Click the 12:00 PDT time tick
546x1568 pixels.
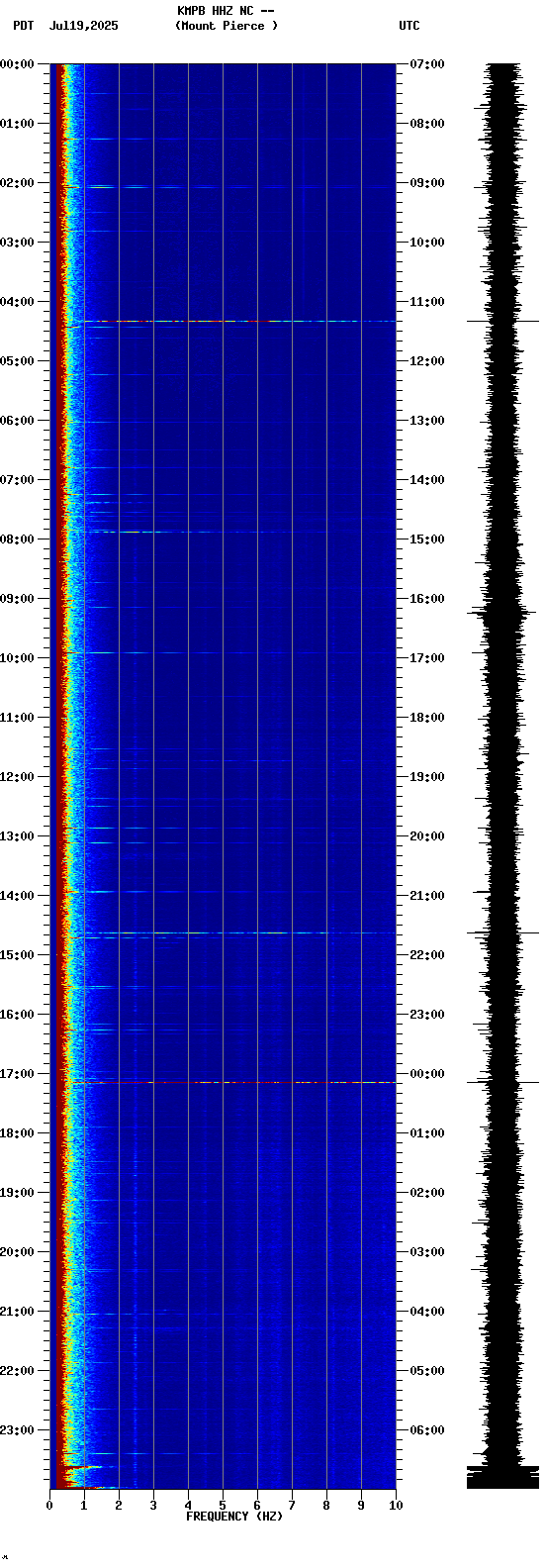pyautogui.click(x=17, y=777)
